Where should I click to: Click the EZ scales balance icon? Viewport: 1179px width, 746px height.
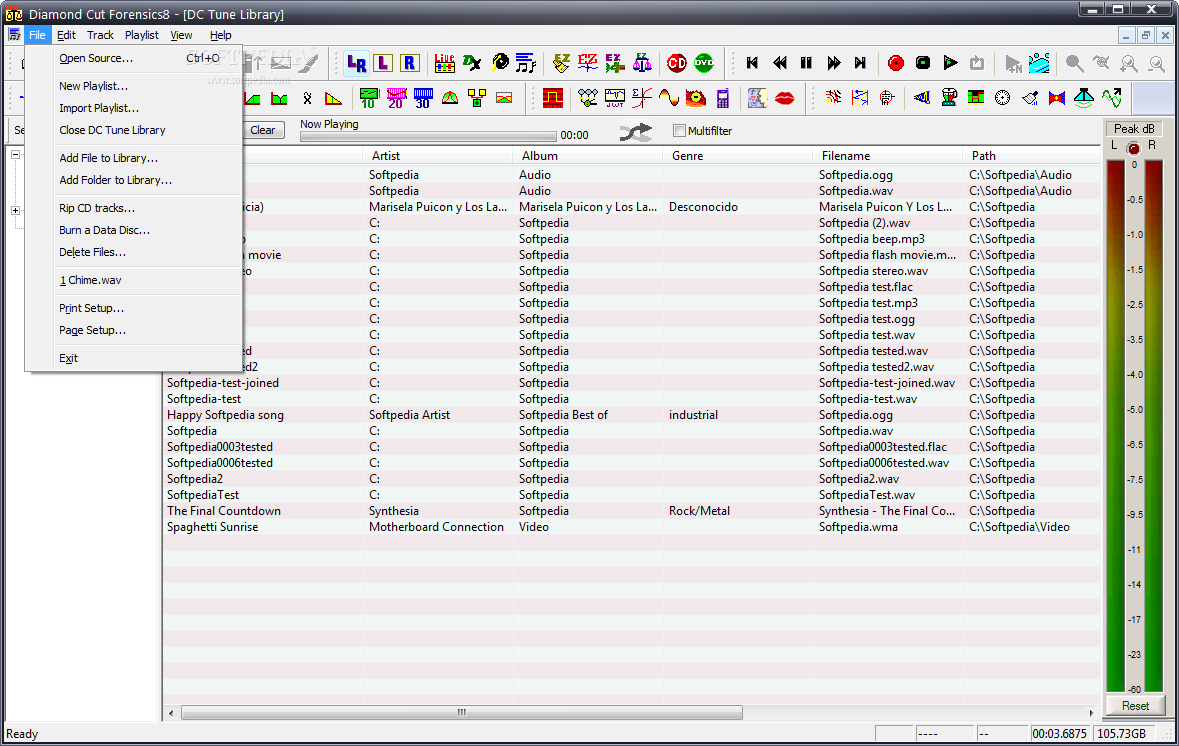(x=642, y=63)
